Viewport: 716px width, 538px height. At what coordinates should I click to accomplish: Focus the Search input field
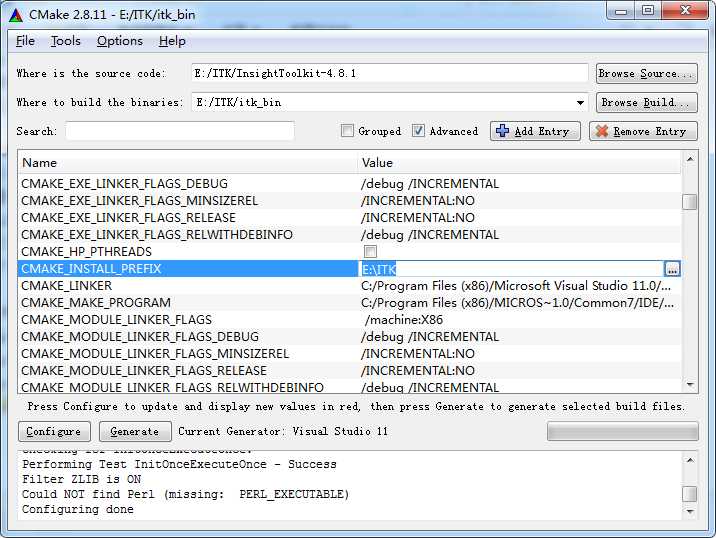click(x=180, y=131)
